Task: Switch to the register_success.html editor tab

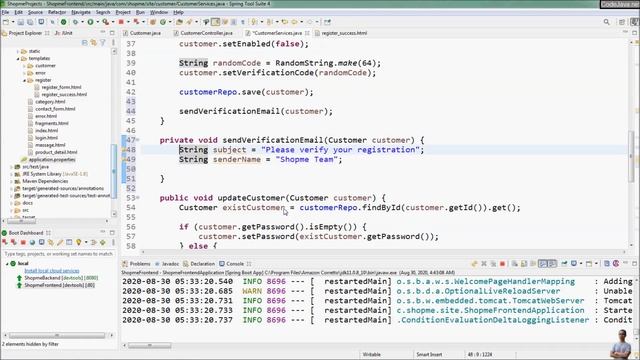Action: [341, 33]
